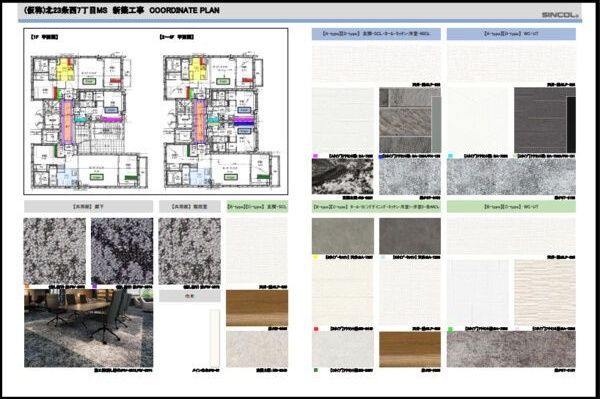
Task: Select the yellow room on the right floor plan
Action: pyautogui.click(x=198, y=69)
